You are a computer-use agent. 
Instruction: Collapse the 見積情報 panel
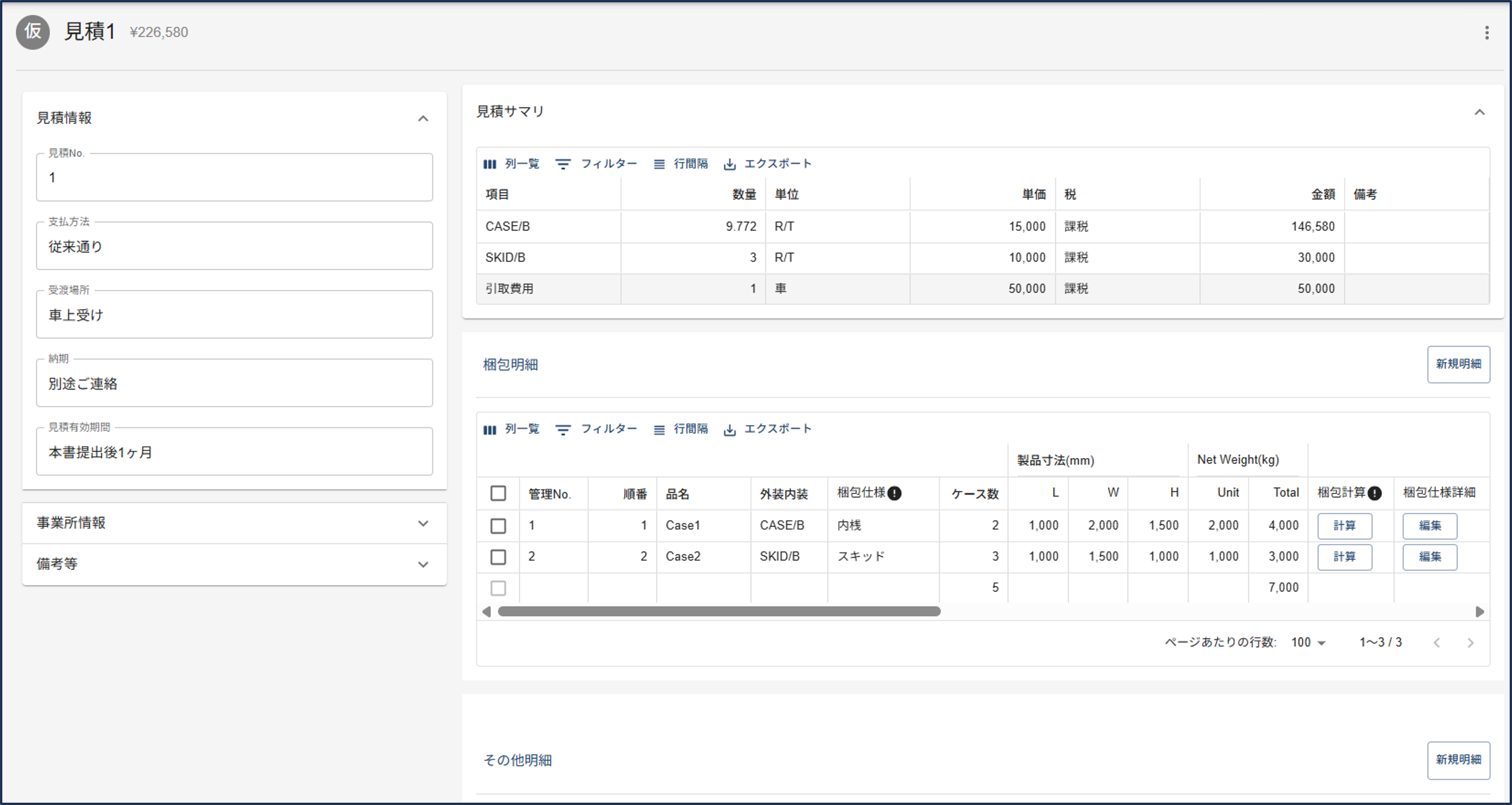423,119
